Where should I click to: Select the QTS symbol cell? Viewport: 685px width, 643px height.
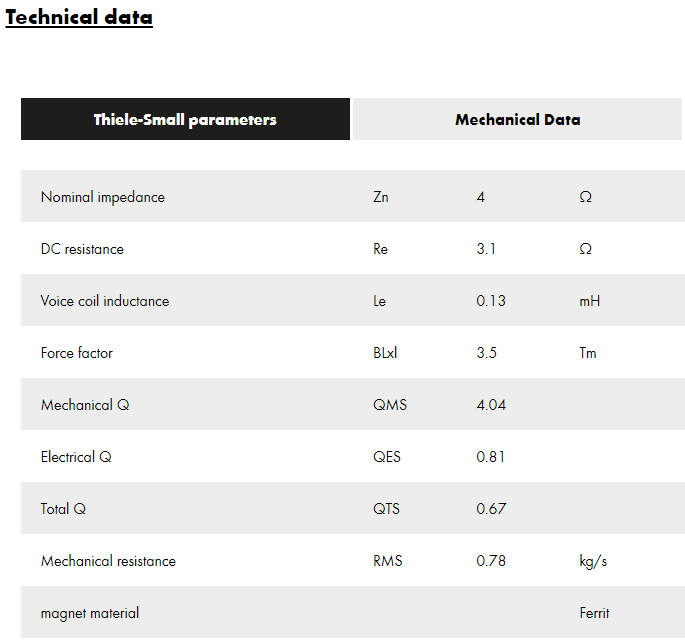click(386, 509)
